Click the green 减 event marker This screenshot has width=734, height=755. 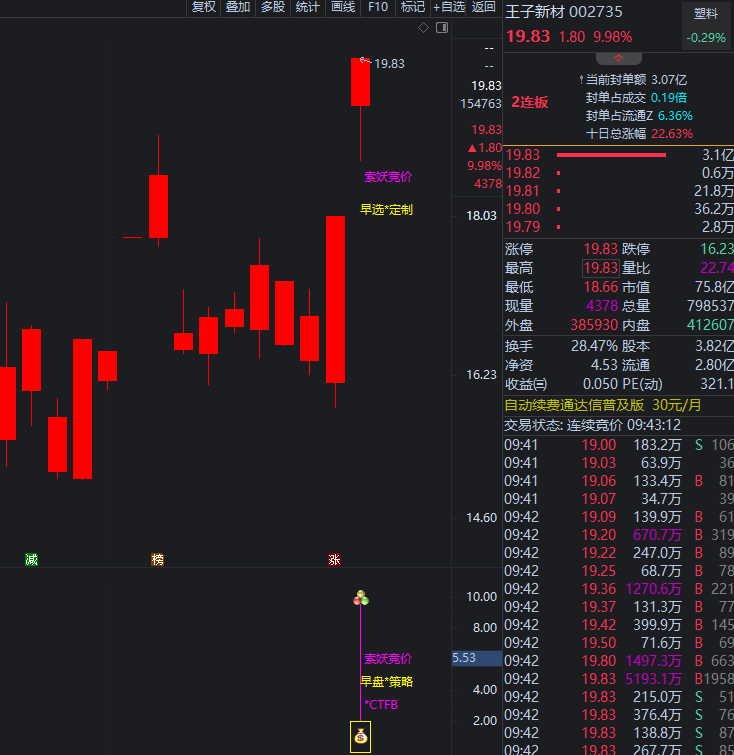[x=31, y=559]
